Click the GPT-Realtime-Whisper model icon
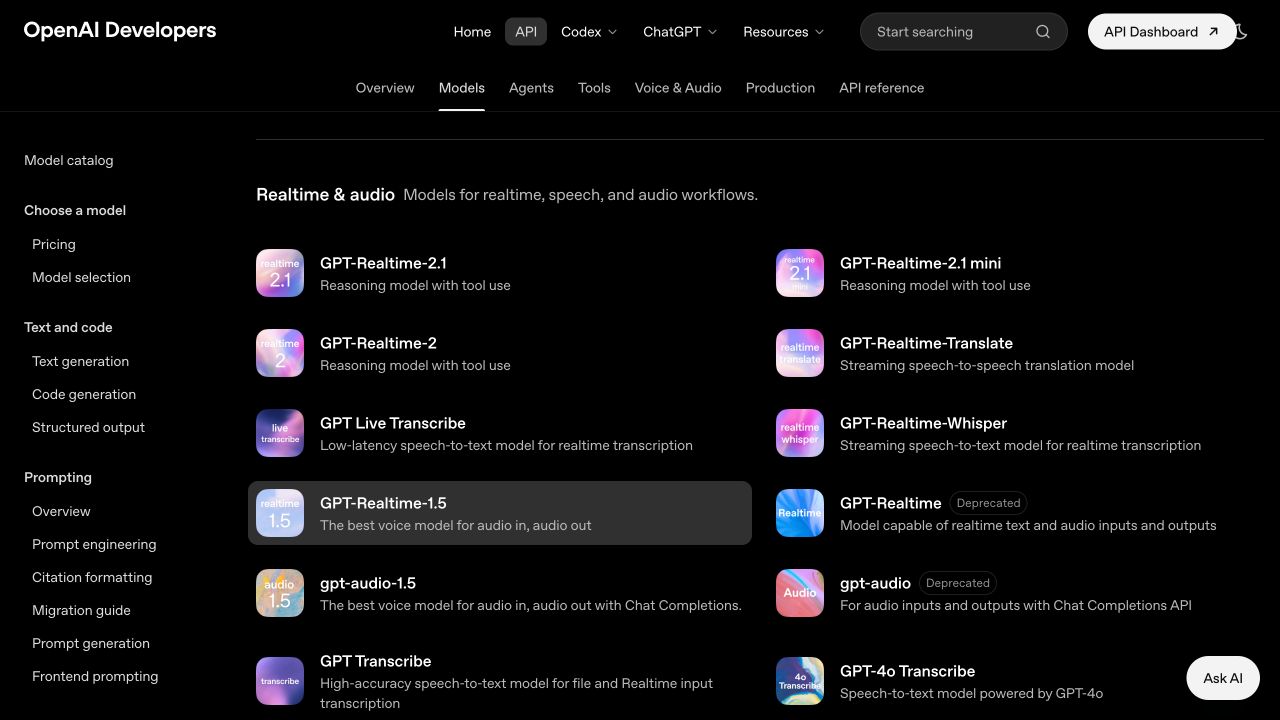This screenshot has height=720, width=1280. (800, 433)
